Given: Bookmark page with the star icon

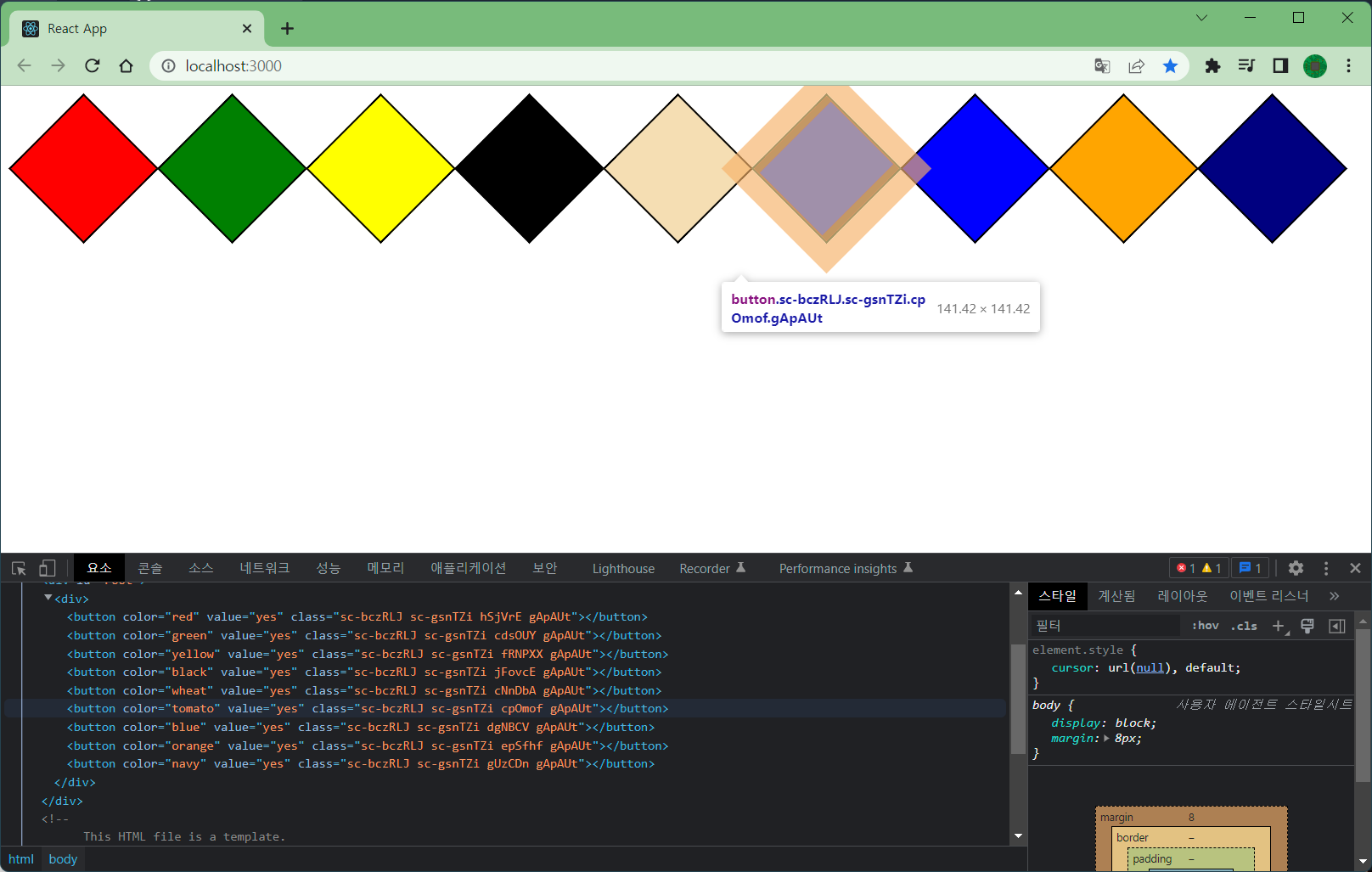Looking at the screenshot, I should click(x=1170, y=65).
